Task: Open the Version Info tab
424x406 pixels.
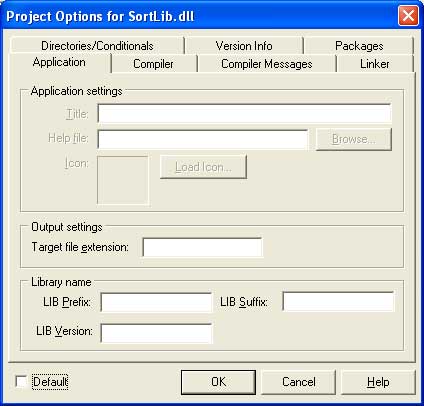Action: 244,46
